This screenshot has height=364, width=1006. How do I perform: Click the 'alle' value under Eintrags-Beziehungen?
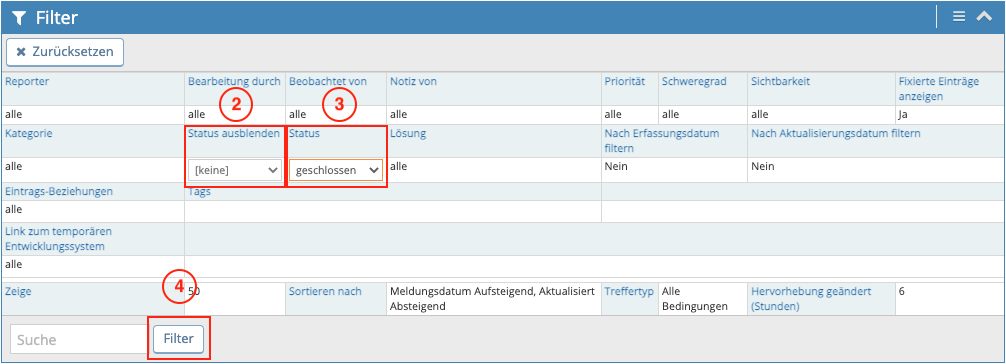[13, 209]
